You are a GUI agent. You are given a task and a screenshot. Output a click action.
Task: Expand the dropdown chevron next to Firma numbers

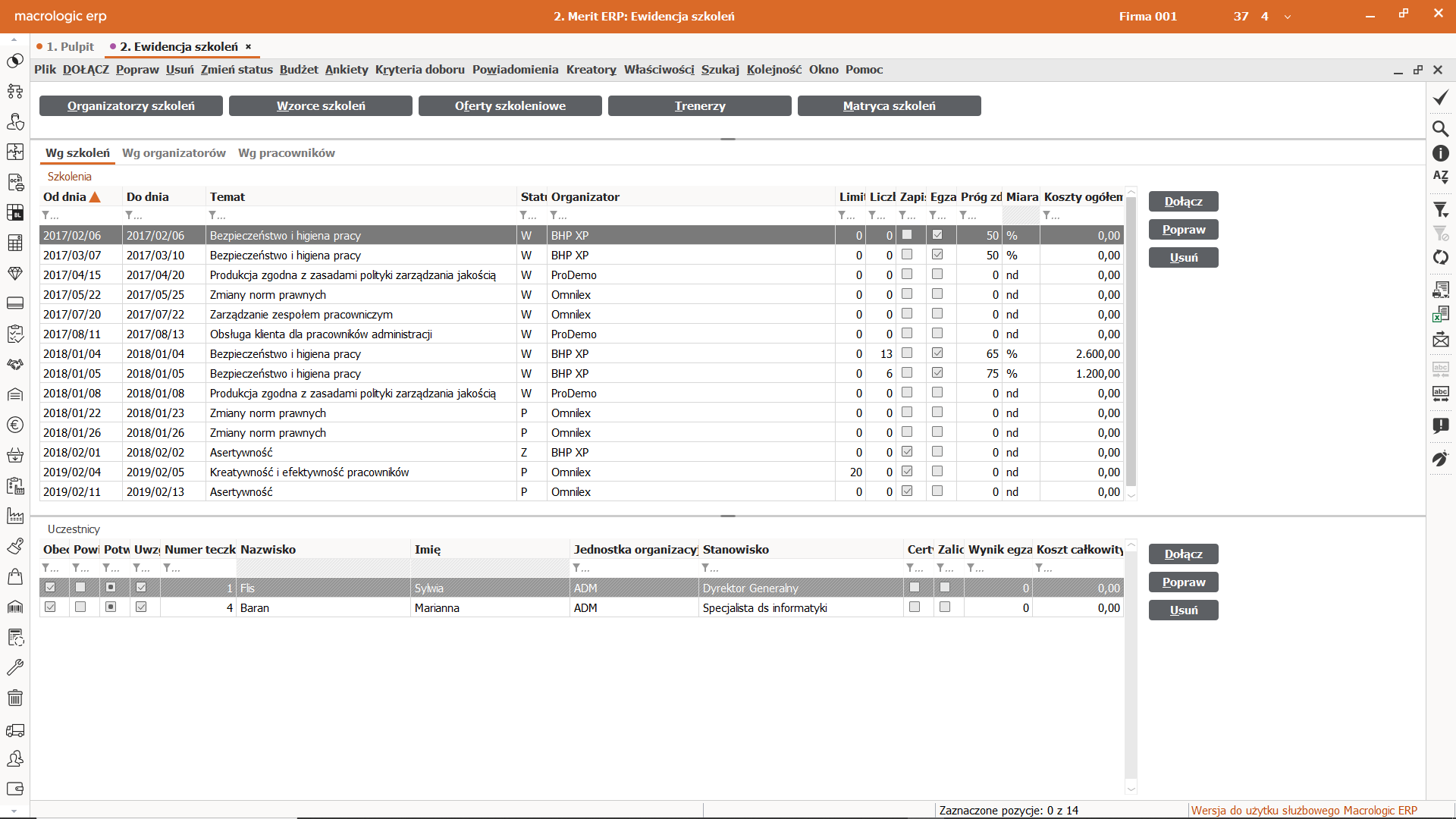pyautogui.click(x=1288, y=17)
